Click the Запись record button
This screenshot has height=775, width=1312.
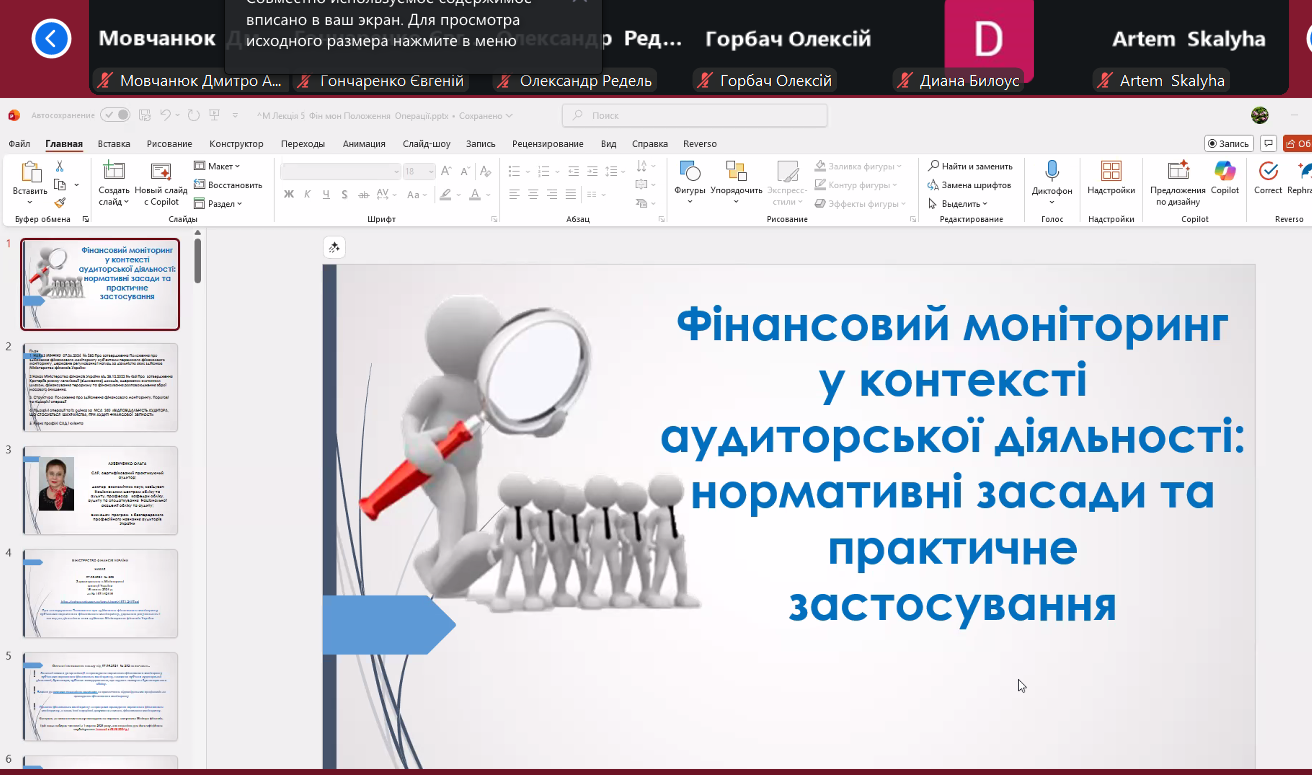pyautogui.click(x=1228, y=144)
